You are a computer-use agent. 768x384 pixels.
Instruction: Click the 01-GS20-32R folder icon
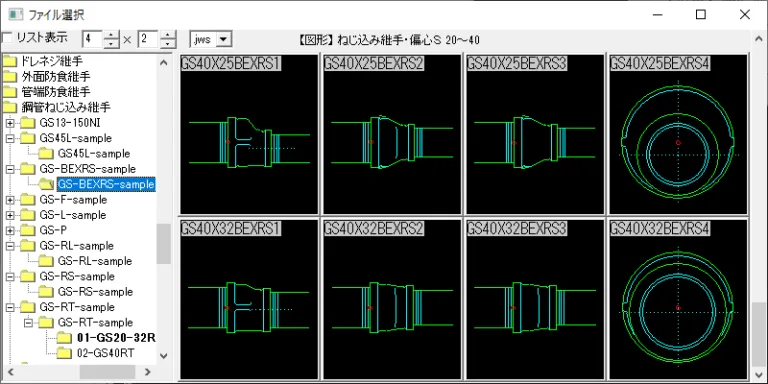pos(64,338)
